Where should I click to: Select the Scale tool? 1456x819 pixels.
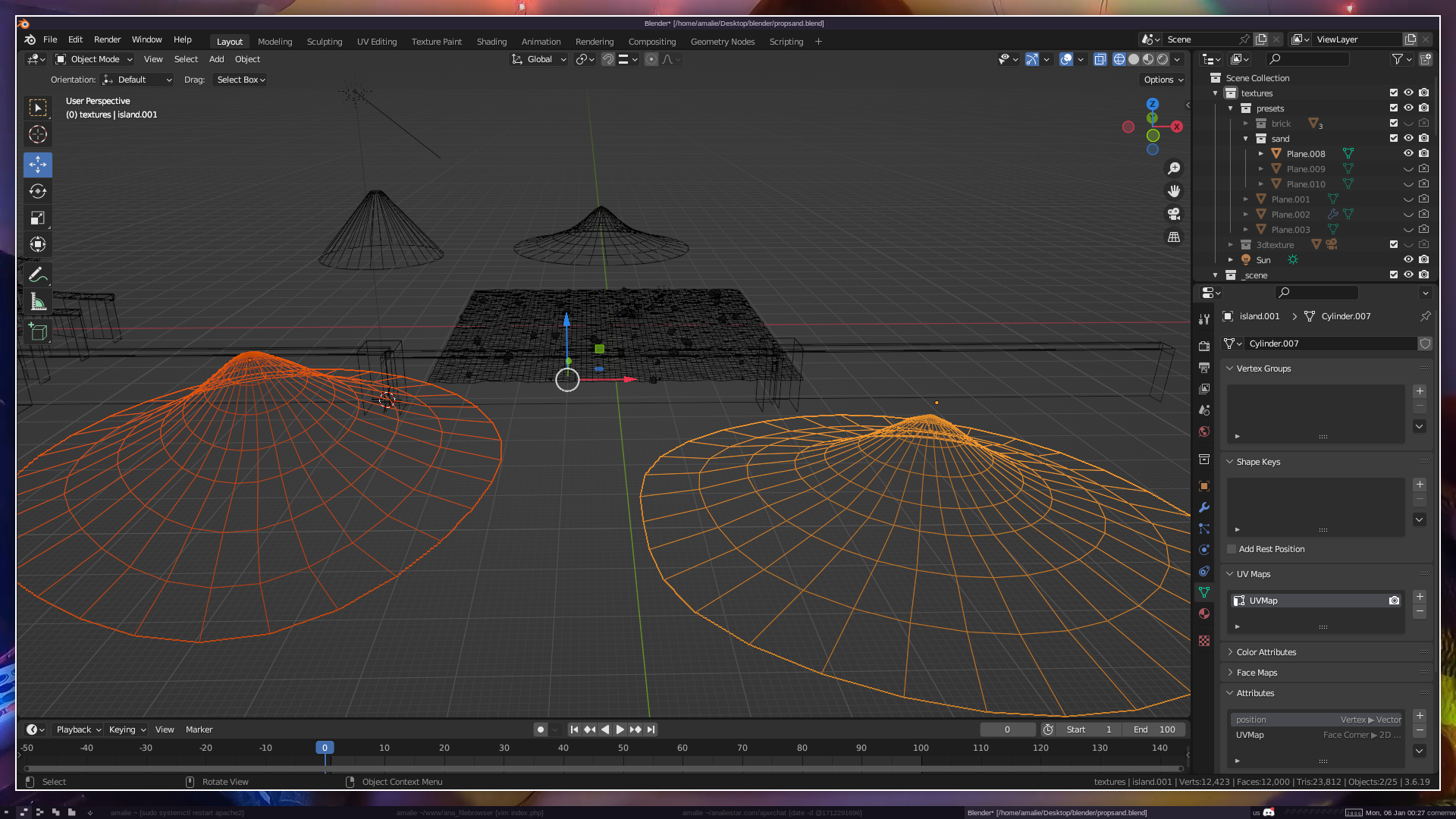click(38, 218)
